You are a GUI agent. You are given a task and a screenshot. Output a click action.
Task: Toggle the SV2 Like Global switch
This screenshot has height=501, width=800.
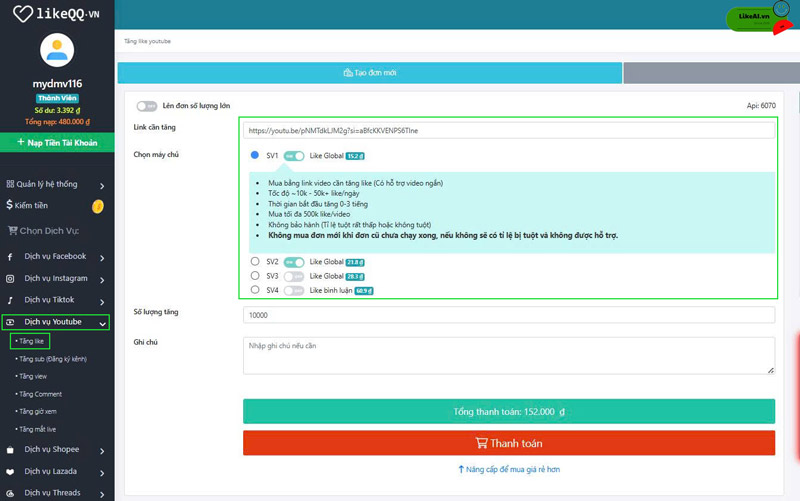click(294, 262)
